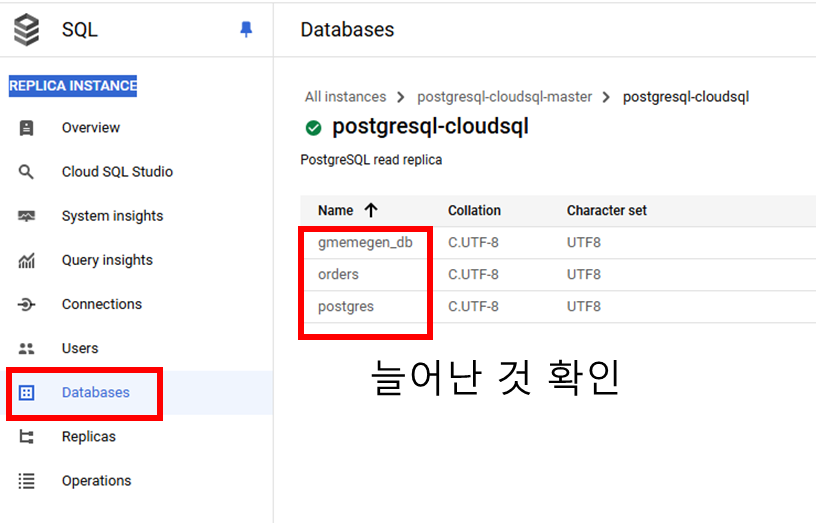Click UTF8 character set in postgres row
This screenshot has height=523, width=816.
click(x=584, y=307)
